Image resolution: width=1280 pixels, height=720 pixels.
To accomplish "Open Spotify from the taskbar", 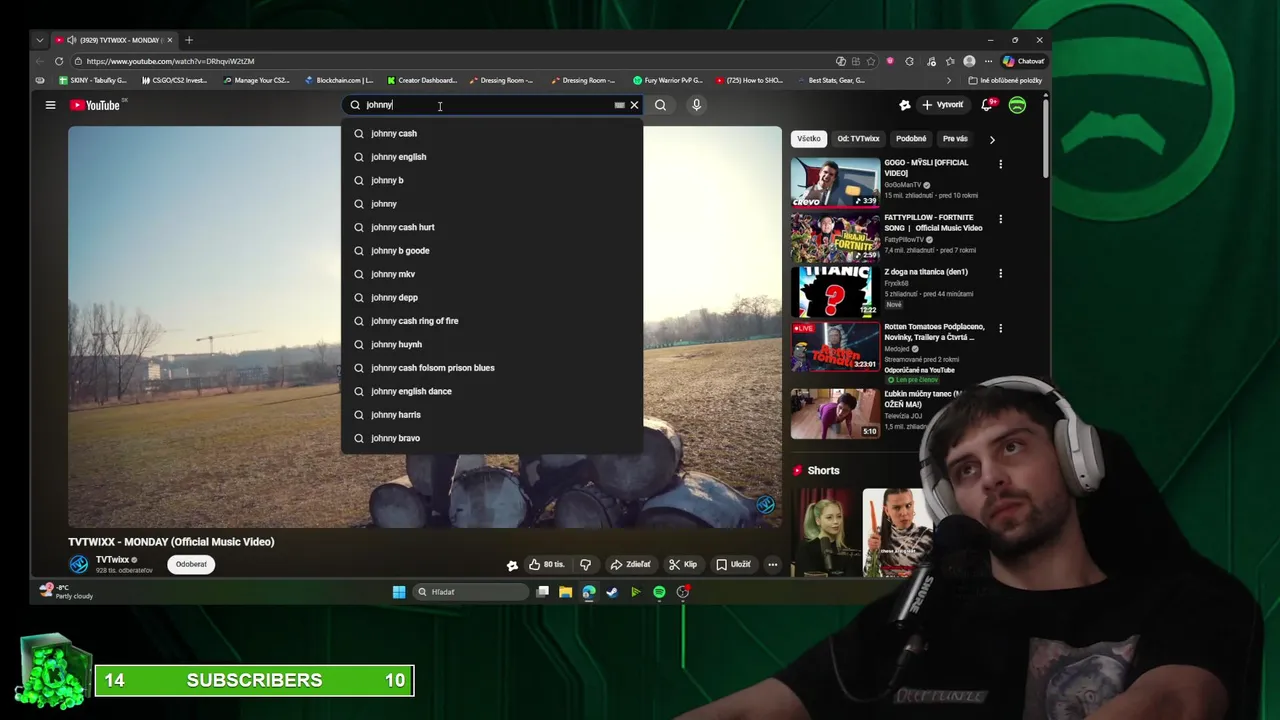I will (x=659, y=592).
